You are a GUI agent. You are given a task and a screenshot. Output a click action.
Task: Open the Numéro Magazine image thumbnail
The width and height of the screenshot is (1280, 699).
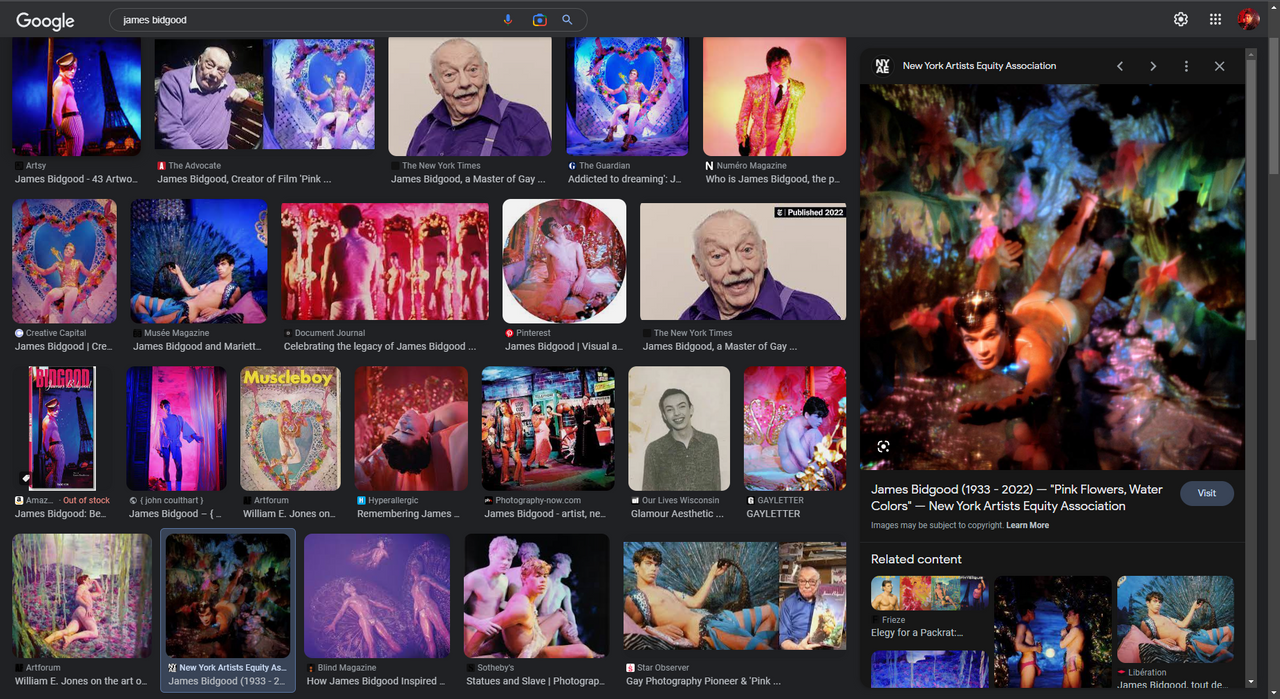774,97
